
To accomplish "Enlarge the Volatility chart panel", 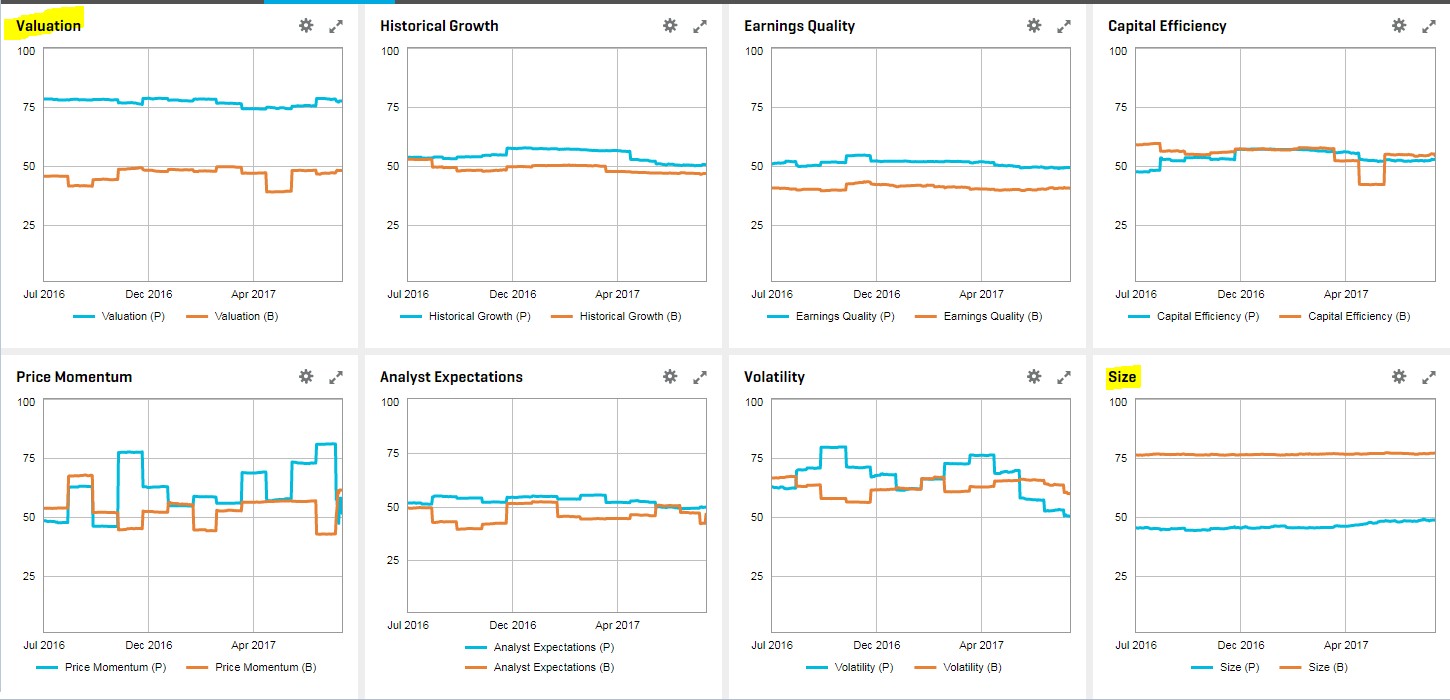I will 1064,377.
